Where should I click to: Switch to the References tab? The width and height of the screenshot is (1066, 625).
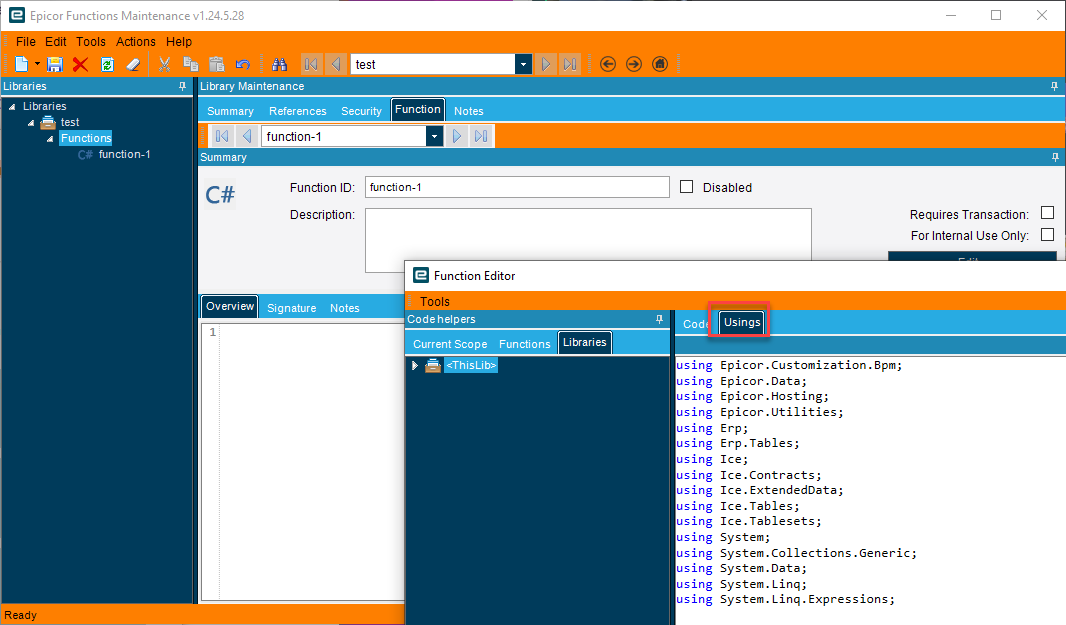(297, 111)
